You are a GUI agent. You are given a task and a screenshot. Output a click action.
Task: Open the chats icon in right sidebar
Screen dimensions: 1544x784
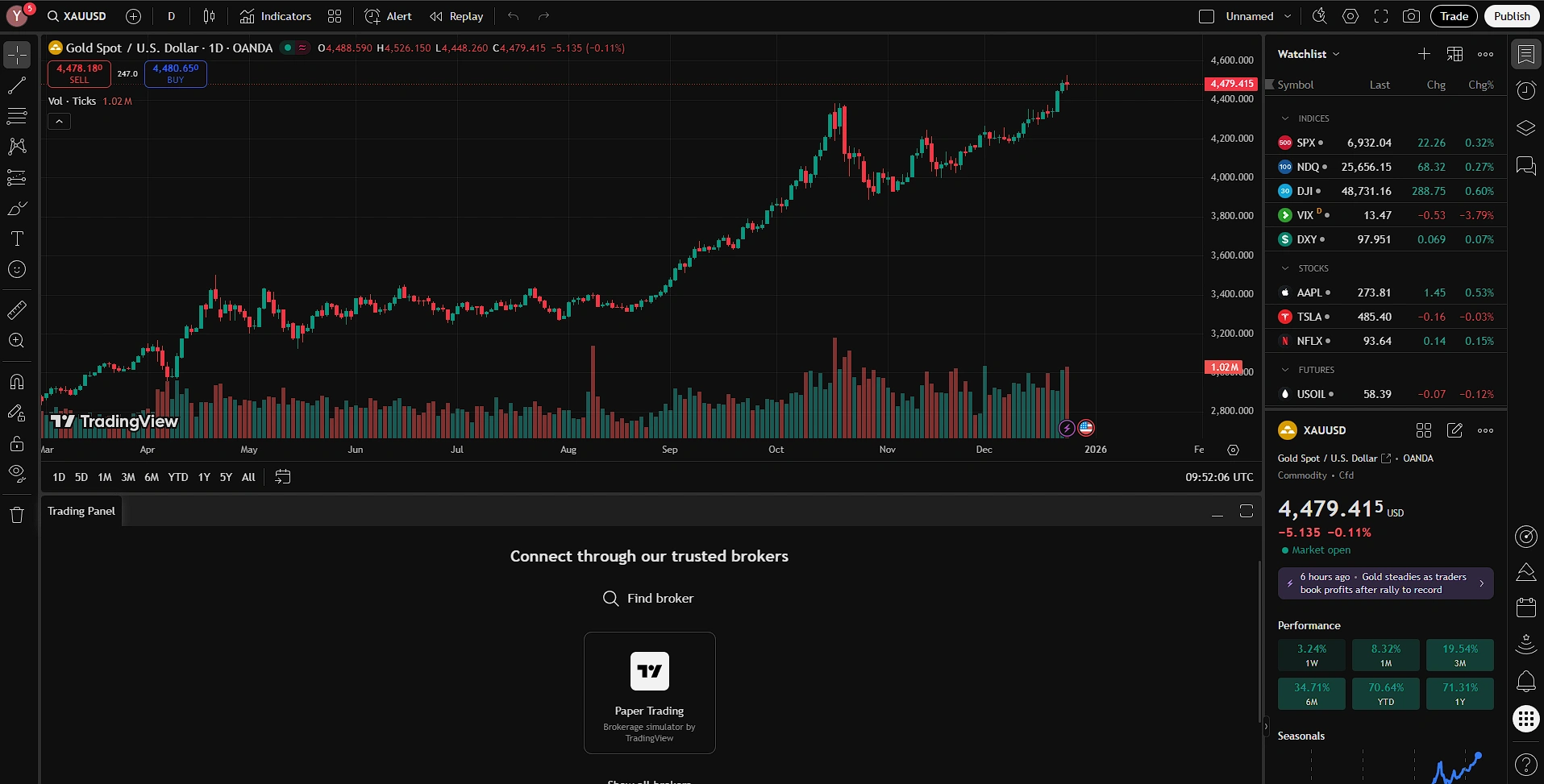pyautogui.click(x=1526, y=165)
